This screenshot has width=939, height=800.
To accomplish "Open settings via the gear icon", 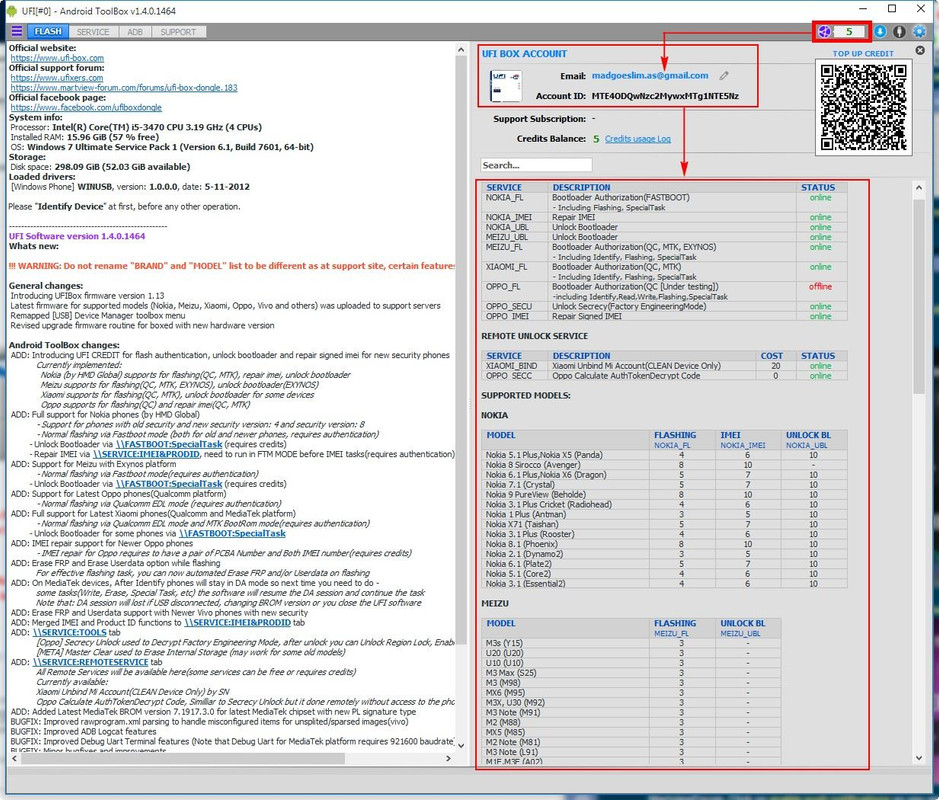I will 919,31.
